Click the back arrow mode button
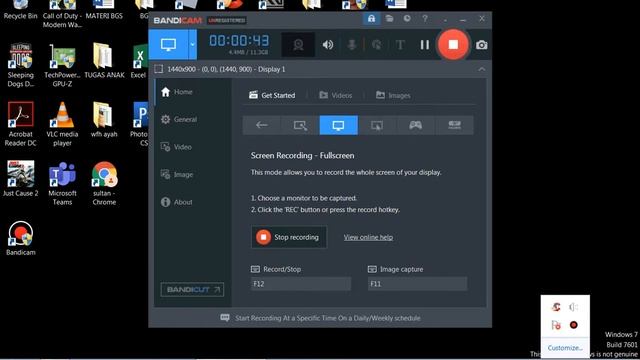Screen dimensions: 640x360 (x=262, y=125)
